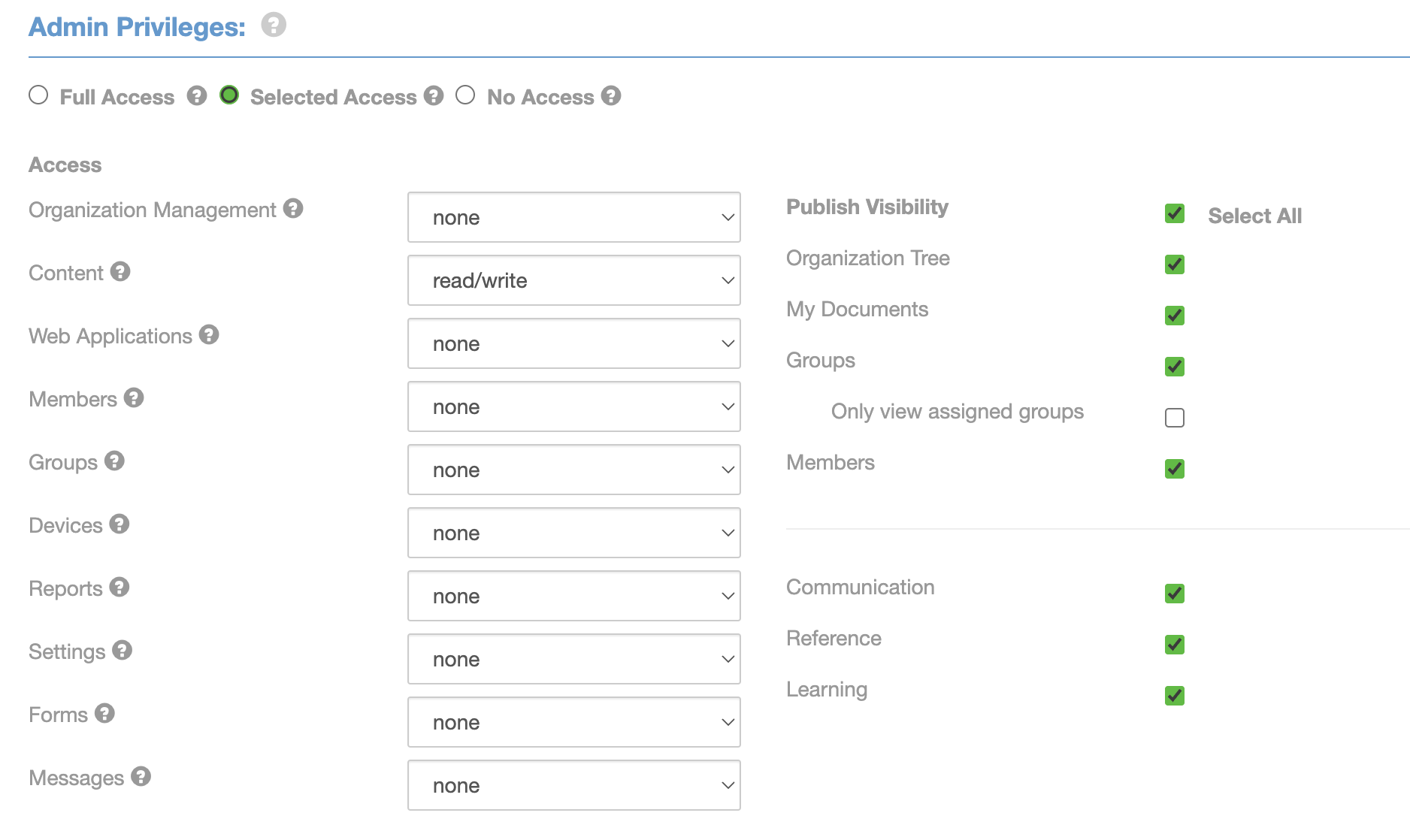
Task: Uncheck Organization Tree visibility checkbox
Action: 1175,264
